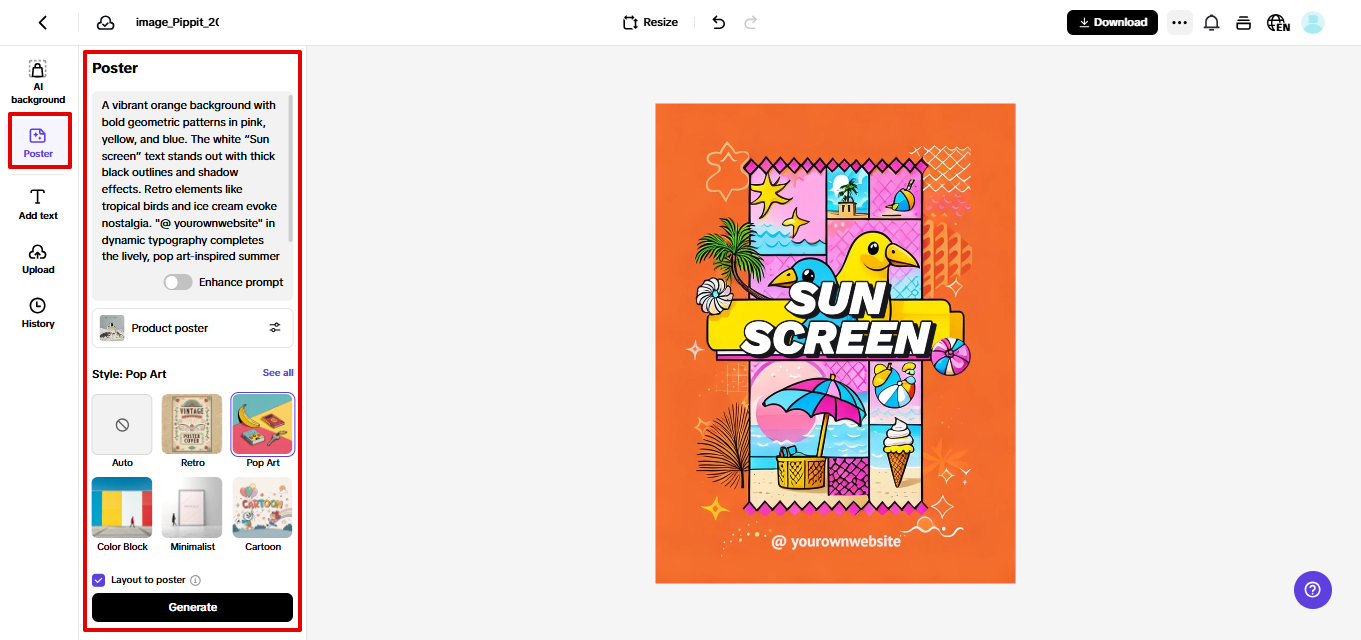Open the Product poster type selector
The height and width of the screenshot is (640, 1361).
pos(192,328)
